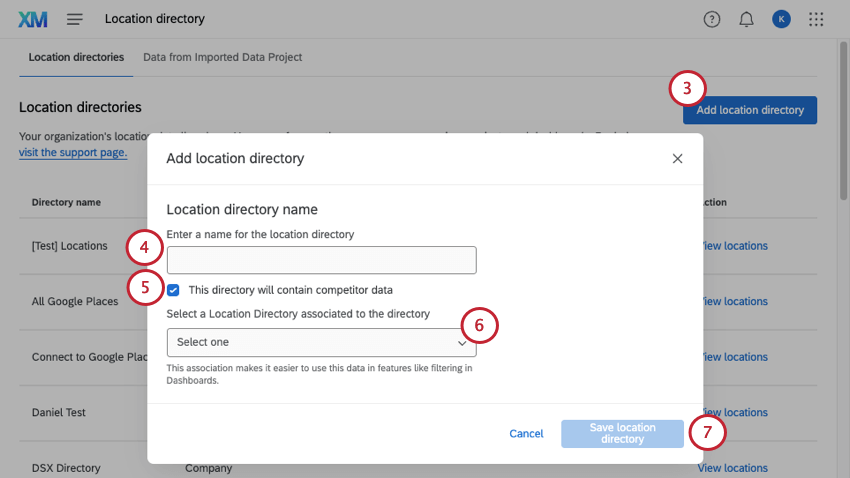Cancel the add directory dialog
This screenshot has width=850, height=478.
(526, 433)
